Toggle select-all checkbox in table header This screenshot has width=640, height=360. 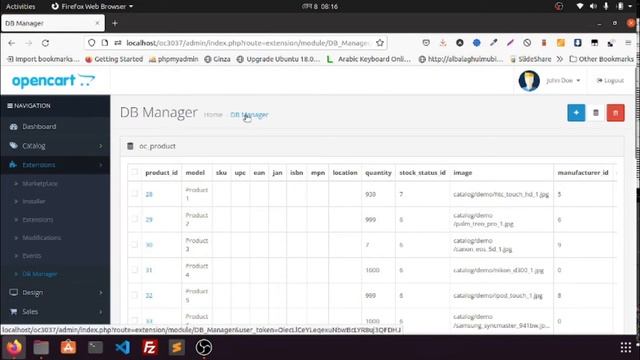pos(134,172)
